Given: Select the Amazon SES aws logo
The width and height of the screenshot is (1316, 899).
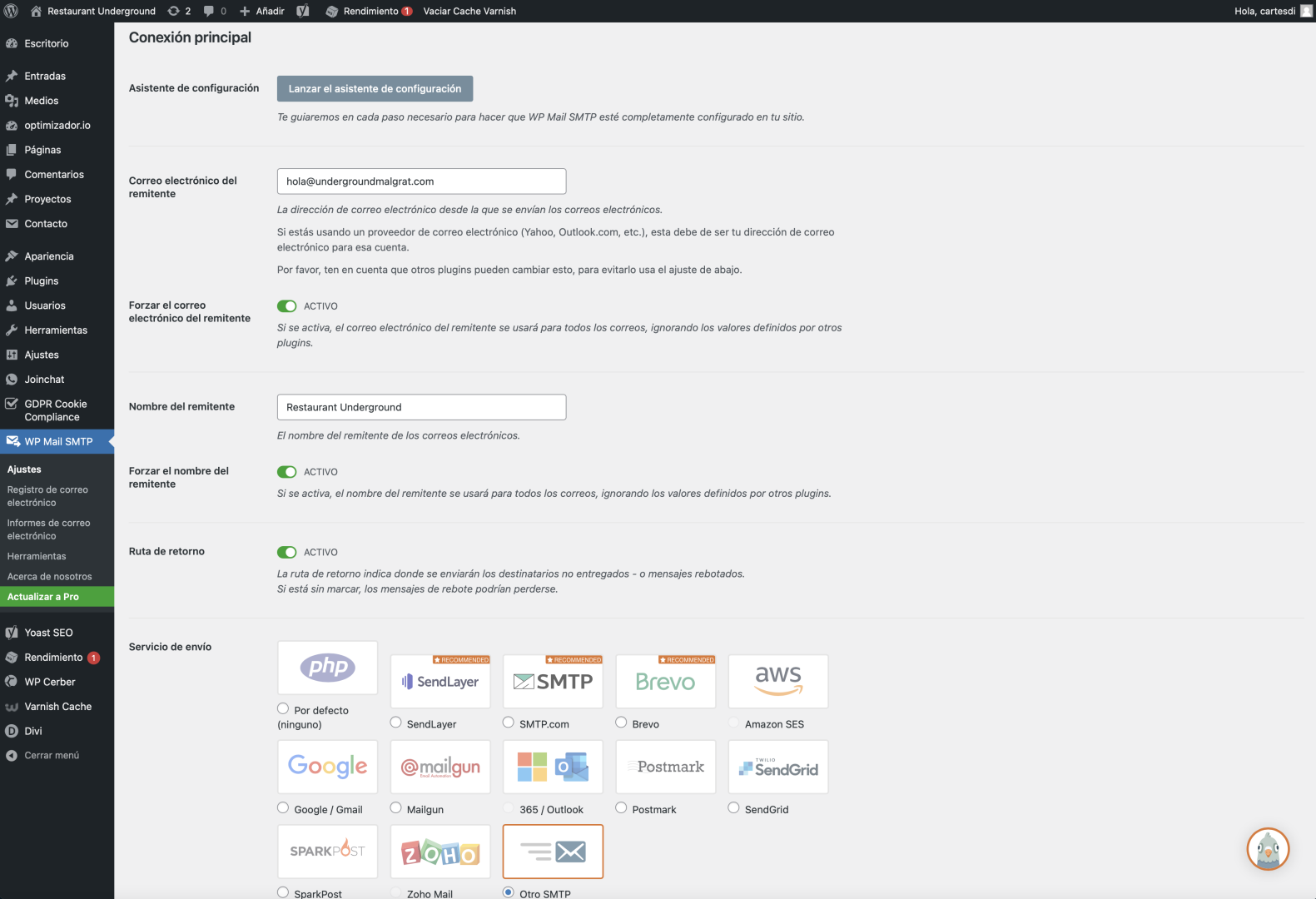Looking at the screenshot, I should coord(778,682).
